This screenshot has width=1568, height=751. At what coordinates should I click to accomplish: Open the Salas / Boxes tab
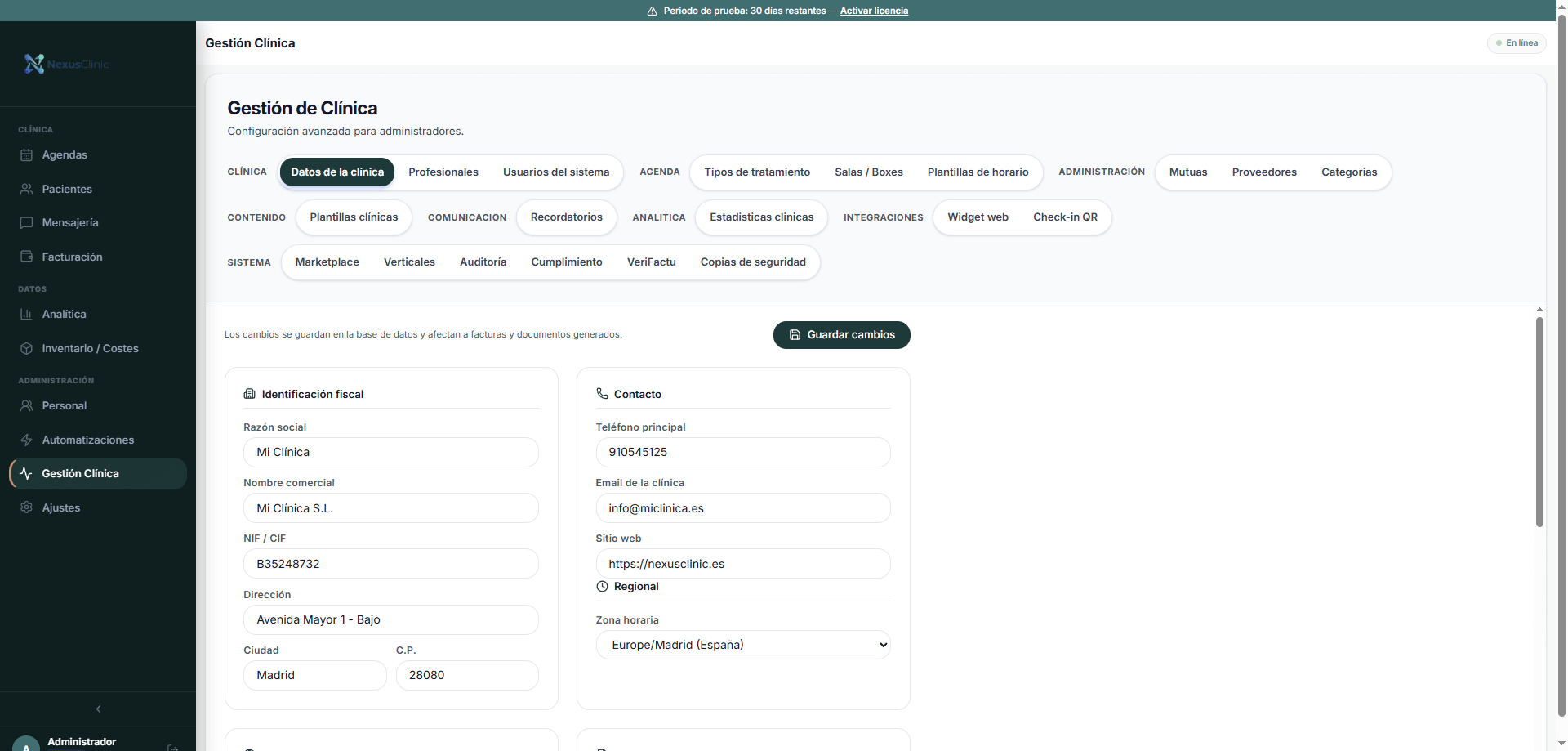click(x=869, y=172)
